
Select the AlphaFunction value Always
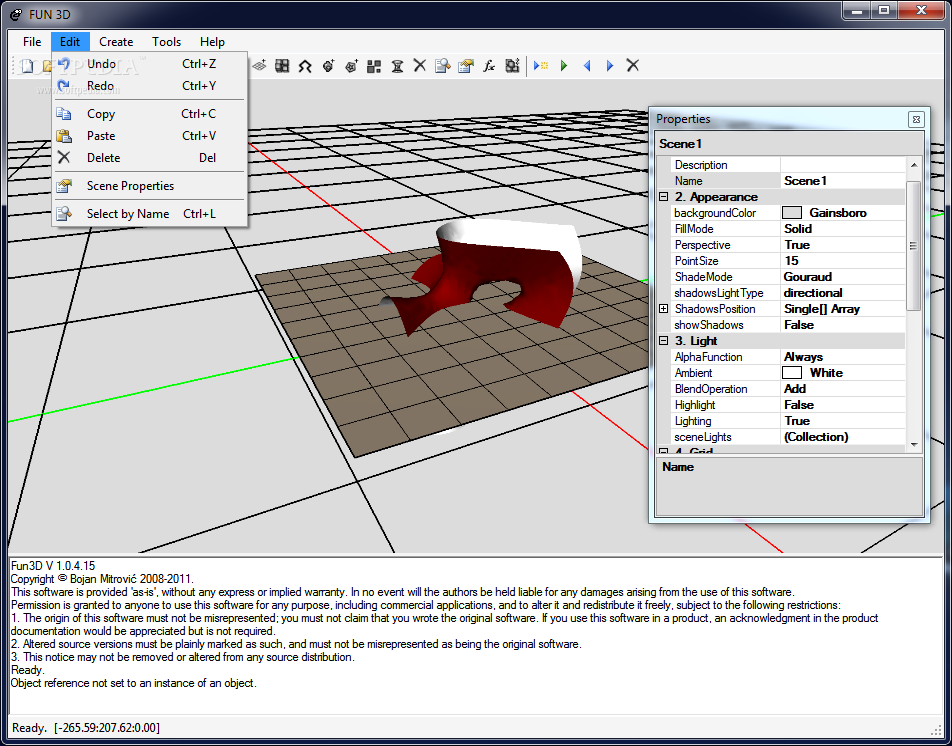click(843, 357)
